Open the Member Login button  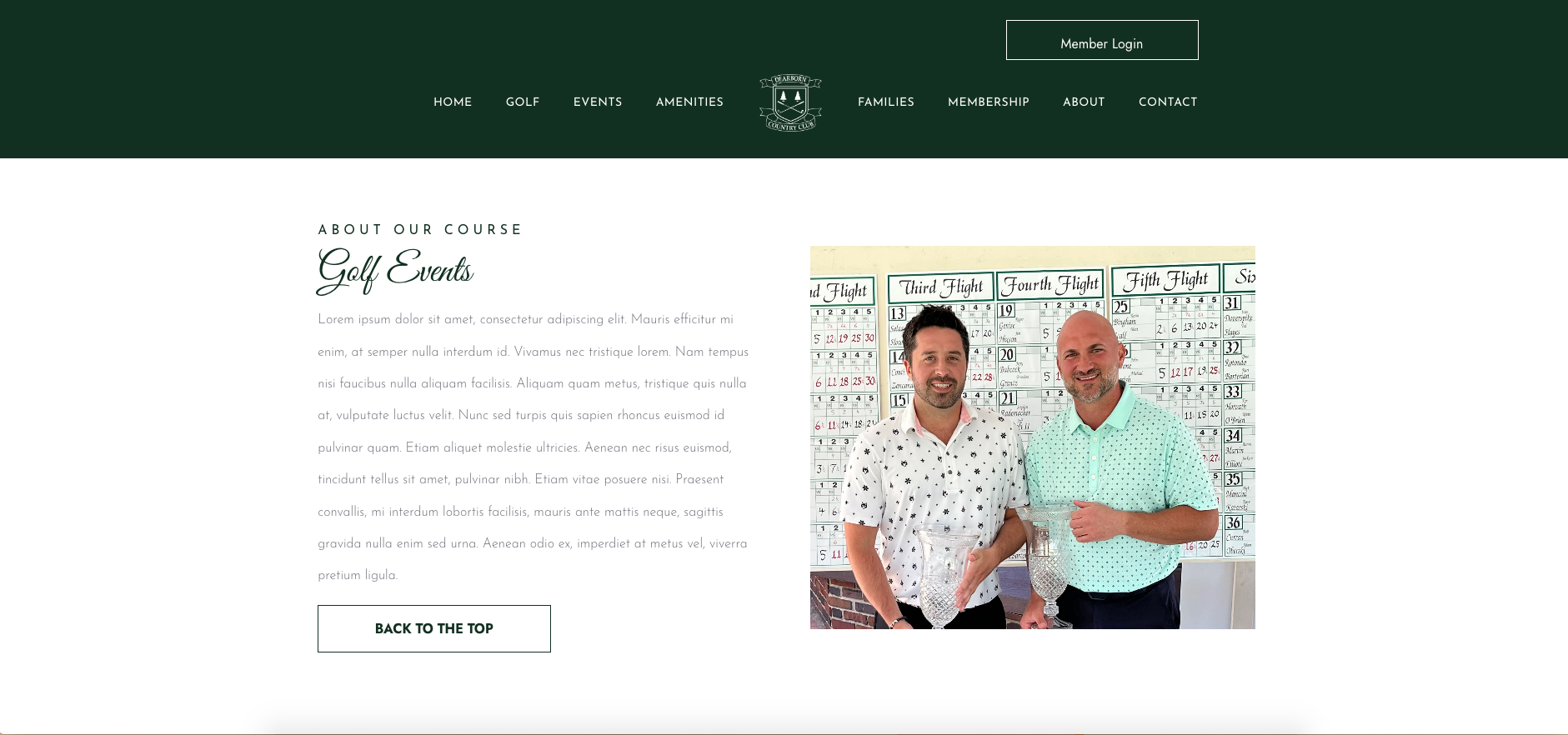[x=1102, y=40]
